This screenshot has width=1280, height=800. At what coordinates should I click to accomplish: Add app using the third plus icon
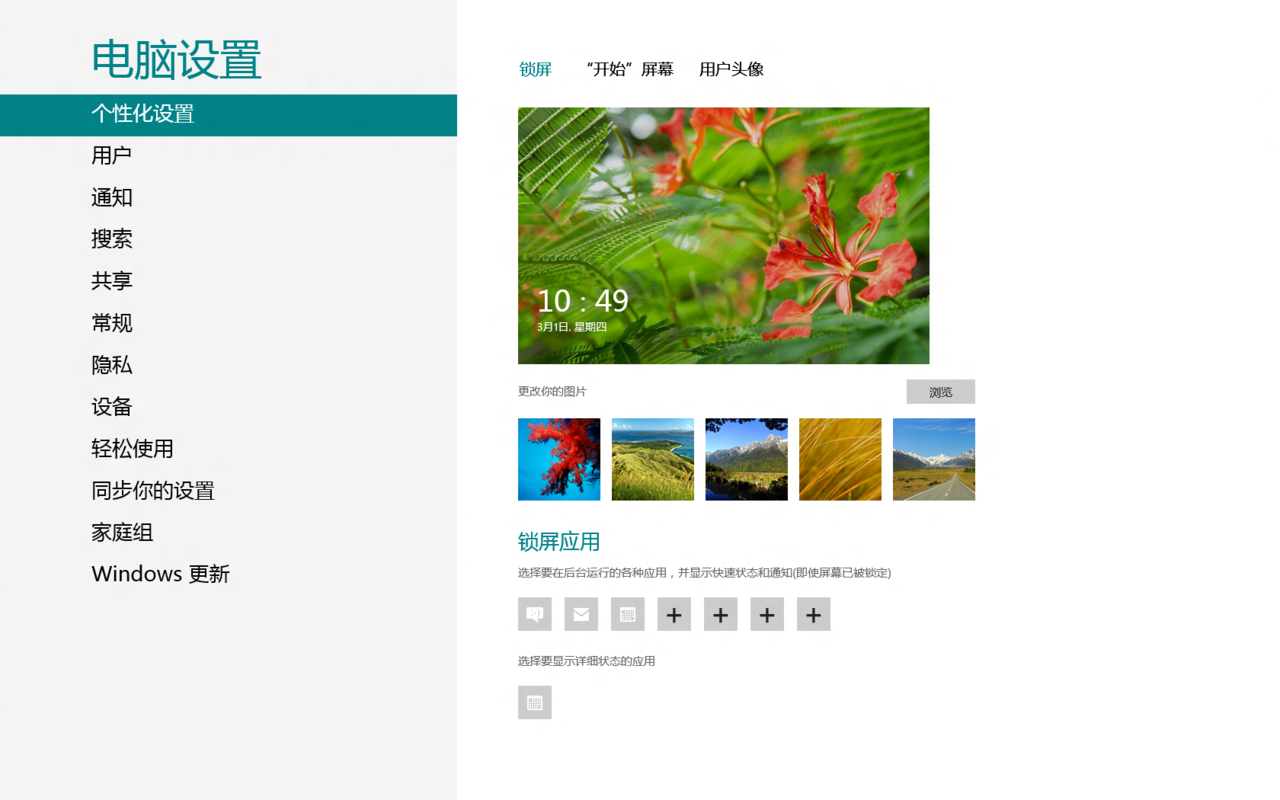767,614
